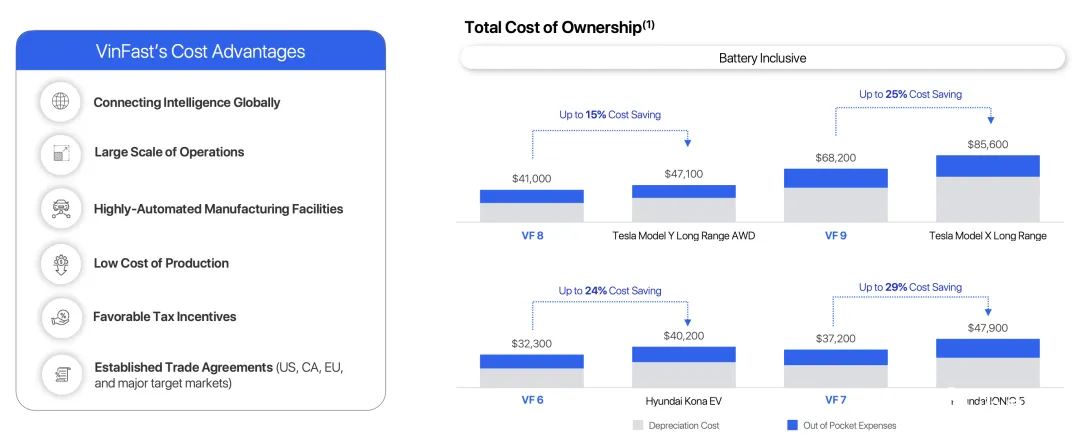Click the Tesla Model Y Long Range AWD label
The height and width of the screenshot is (437, 1080).
[x=684, y=236]
